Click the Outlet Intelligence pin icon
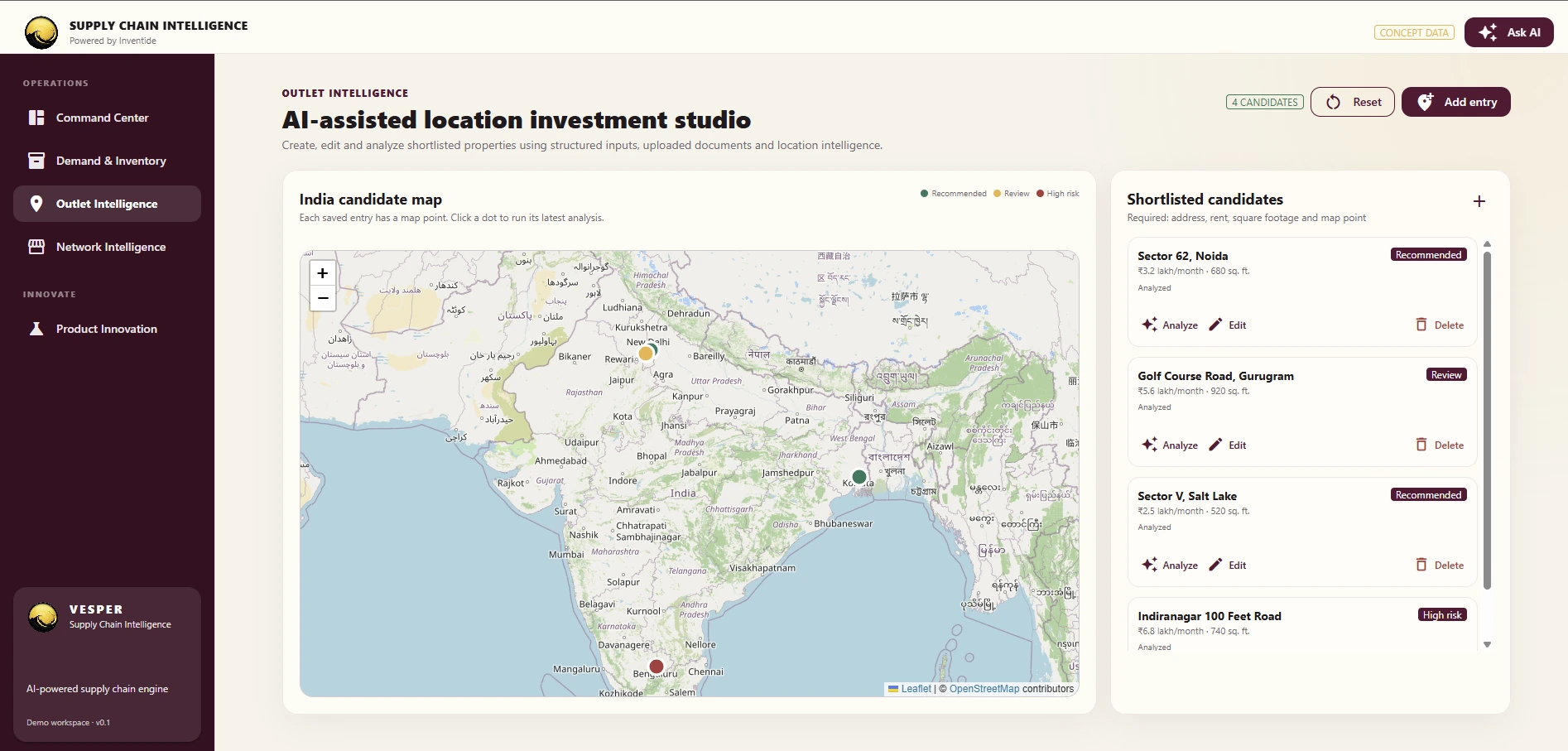Screen dimensions: 1568x751 click(x=36, y=204)
